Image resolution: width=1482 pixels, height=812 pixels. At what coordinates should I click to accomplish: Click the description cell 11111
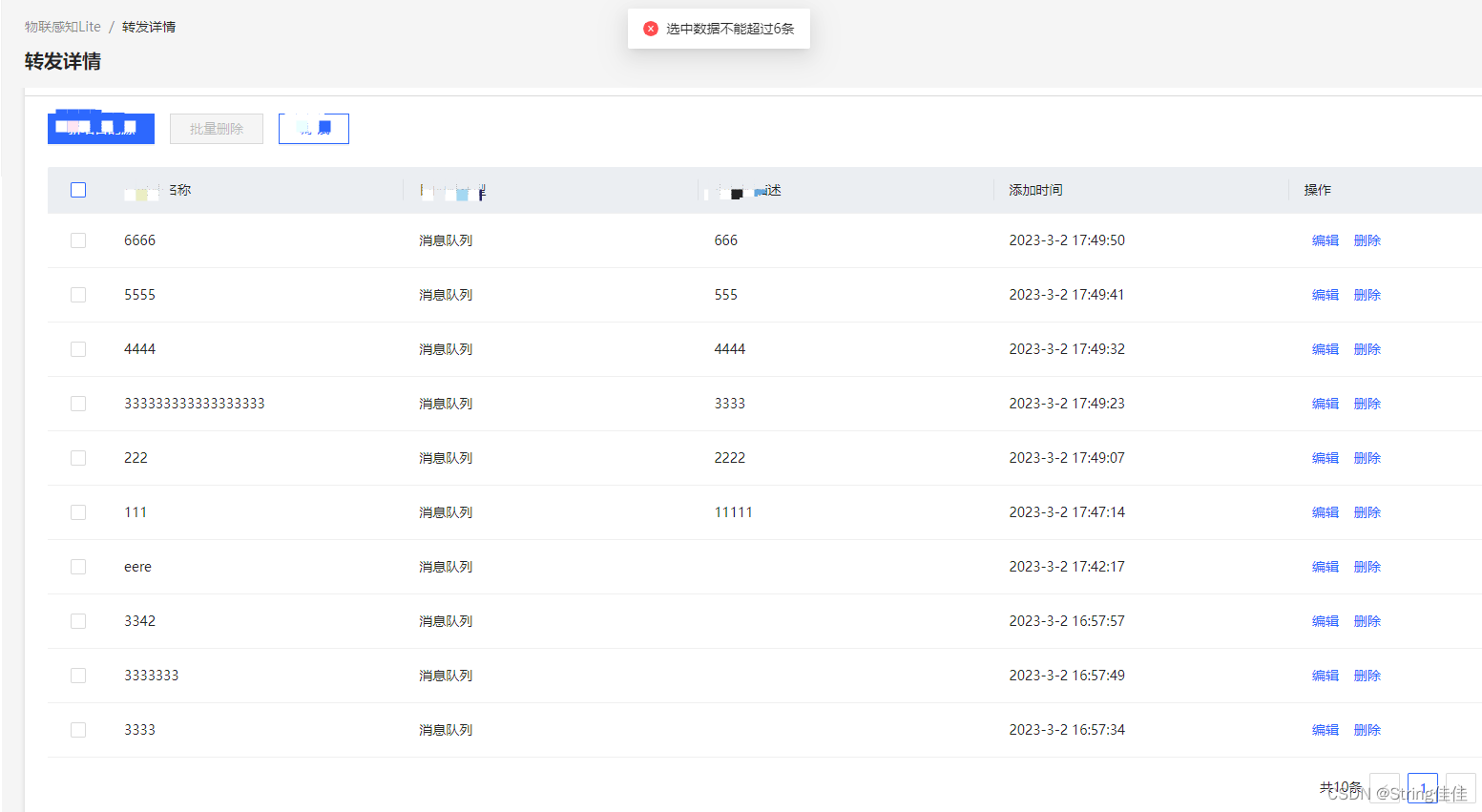733,512
